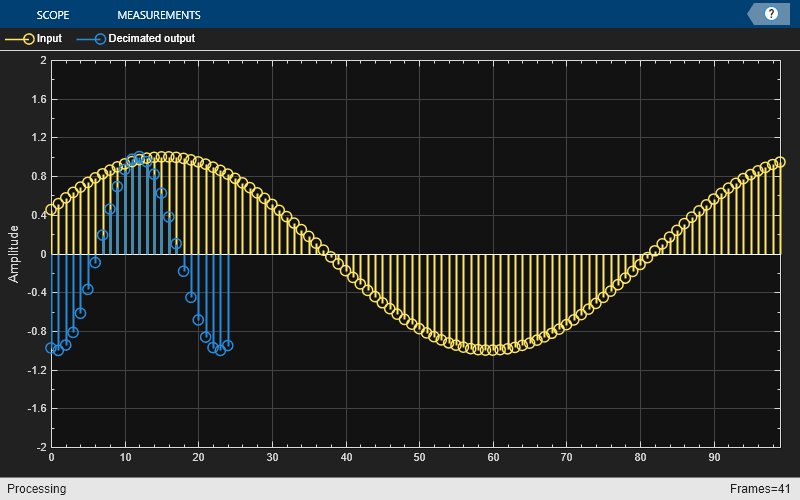800x500 pixels.
Task: Click y-axis tick label 0.8
Action: [x=39, y=177]
